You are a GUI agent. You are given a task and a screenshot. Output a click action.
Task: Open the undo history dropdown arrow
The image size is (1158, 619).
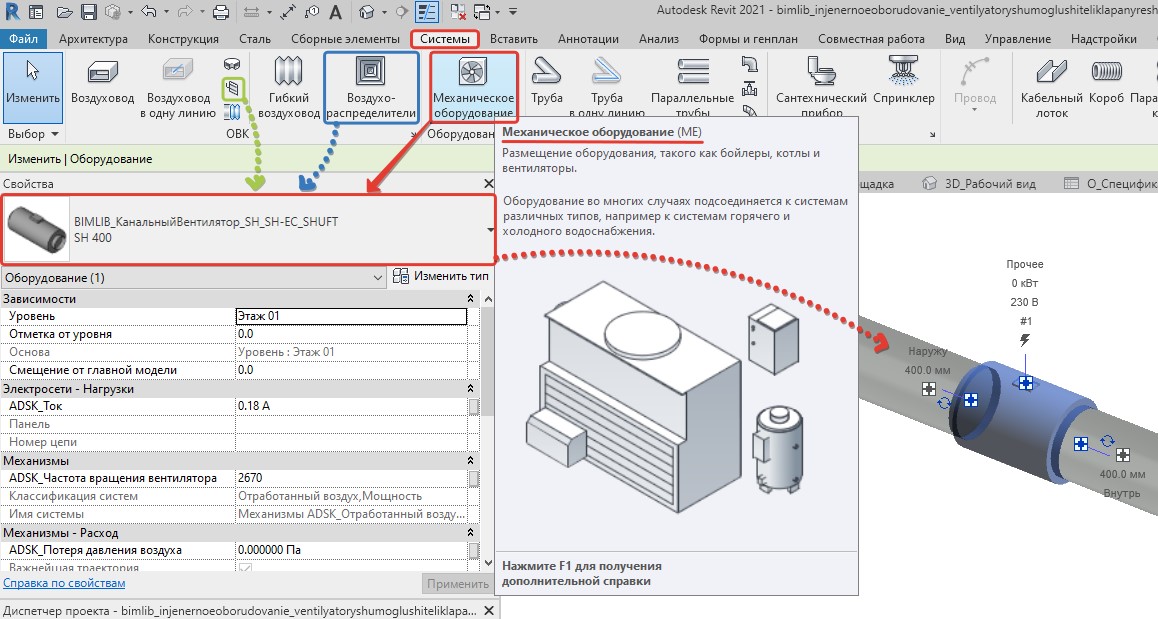click(x=167, y=12)
